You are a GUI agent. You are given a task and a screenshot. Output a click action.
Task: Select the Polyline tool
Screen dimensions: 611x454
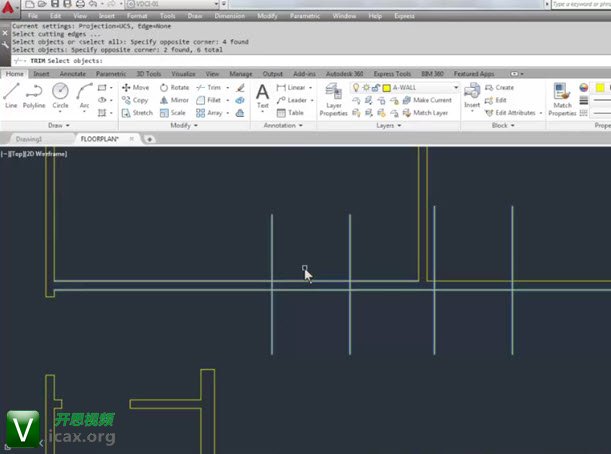point(34,95)
